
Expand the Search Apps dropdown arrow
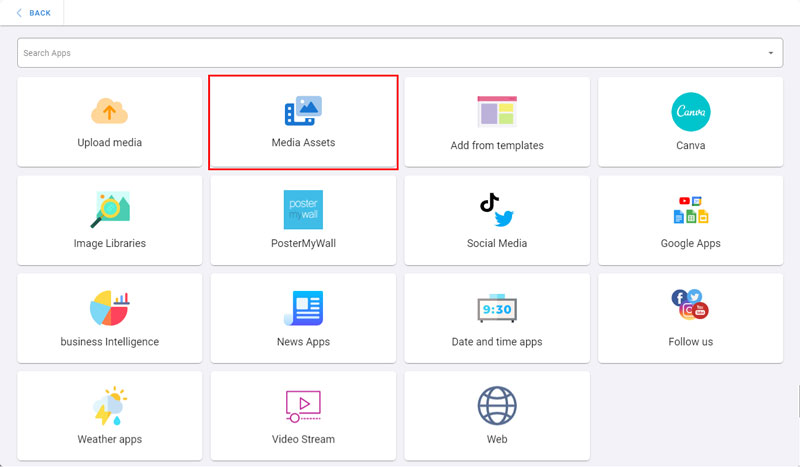click(770, 53)
